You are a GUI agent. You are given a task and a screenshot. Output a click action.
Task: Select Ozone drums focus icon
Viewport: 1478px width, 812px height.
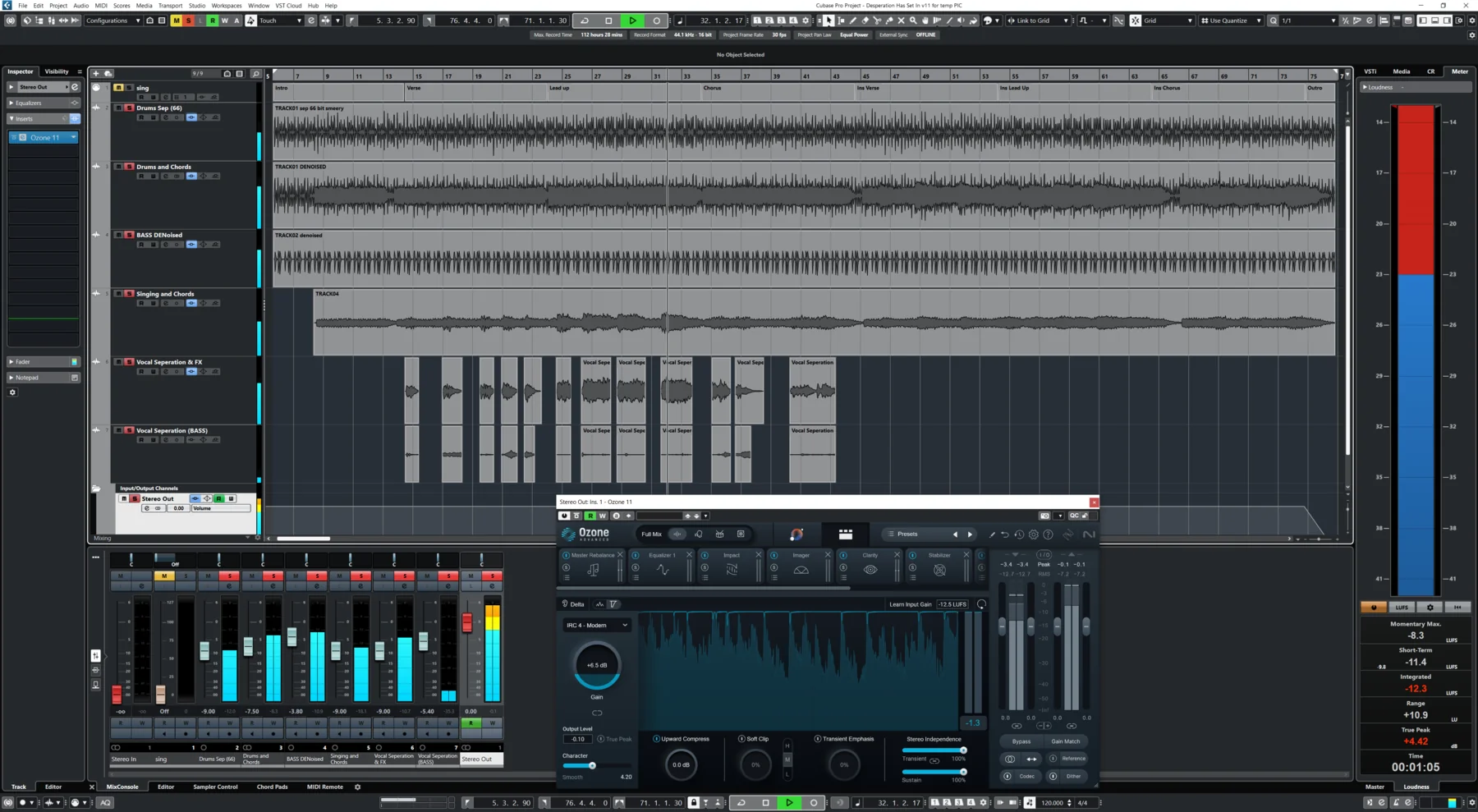tap(719, 534)
